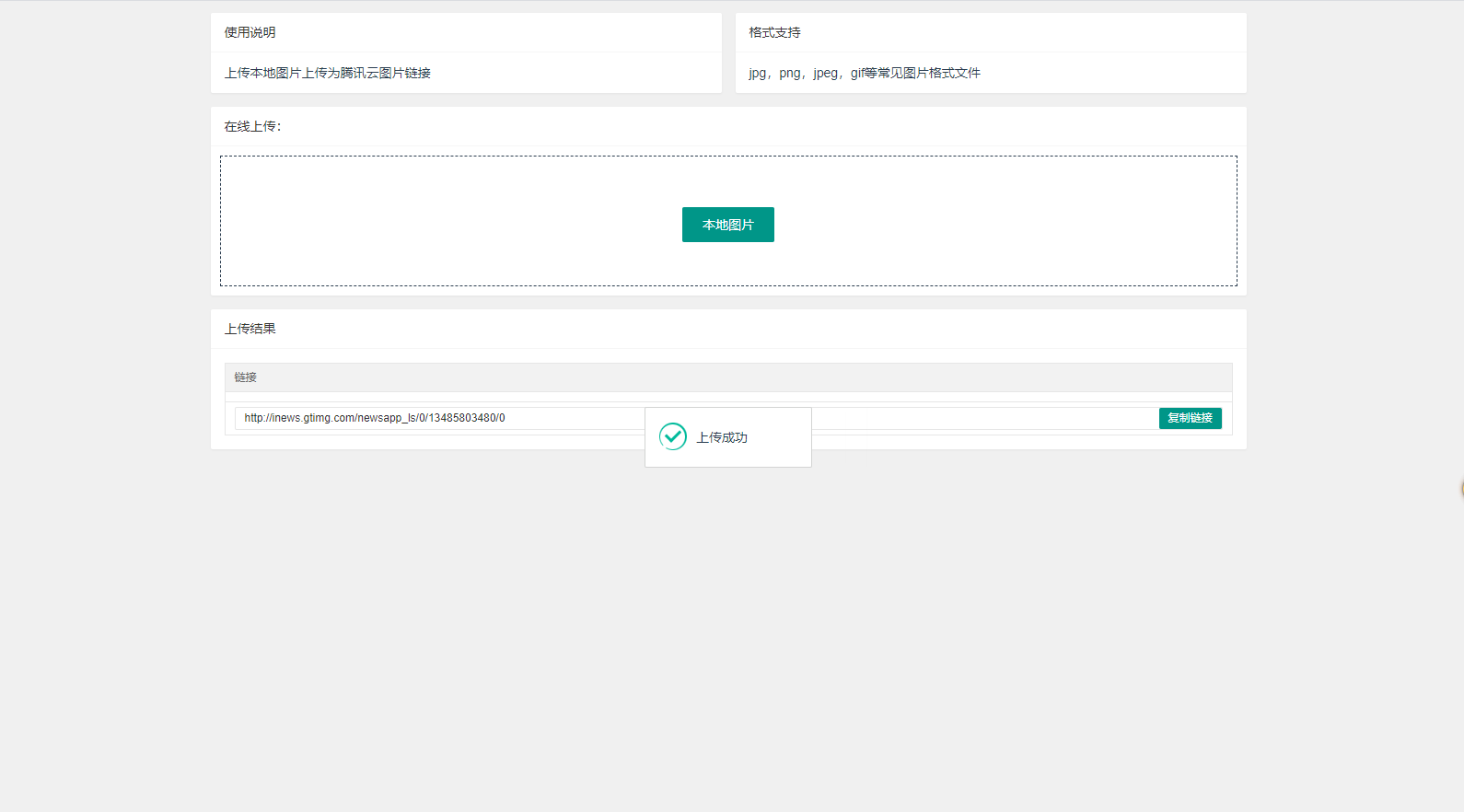The width and height of the screenshot is (1464, 812).
Task: Click the floating yellow icon at right edge
Action: [x=1460, y=489]
